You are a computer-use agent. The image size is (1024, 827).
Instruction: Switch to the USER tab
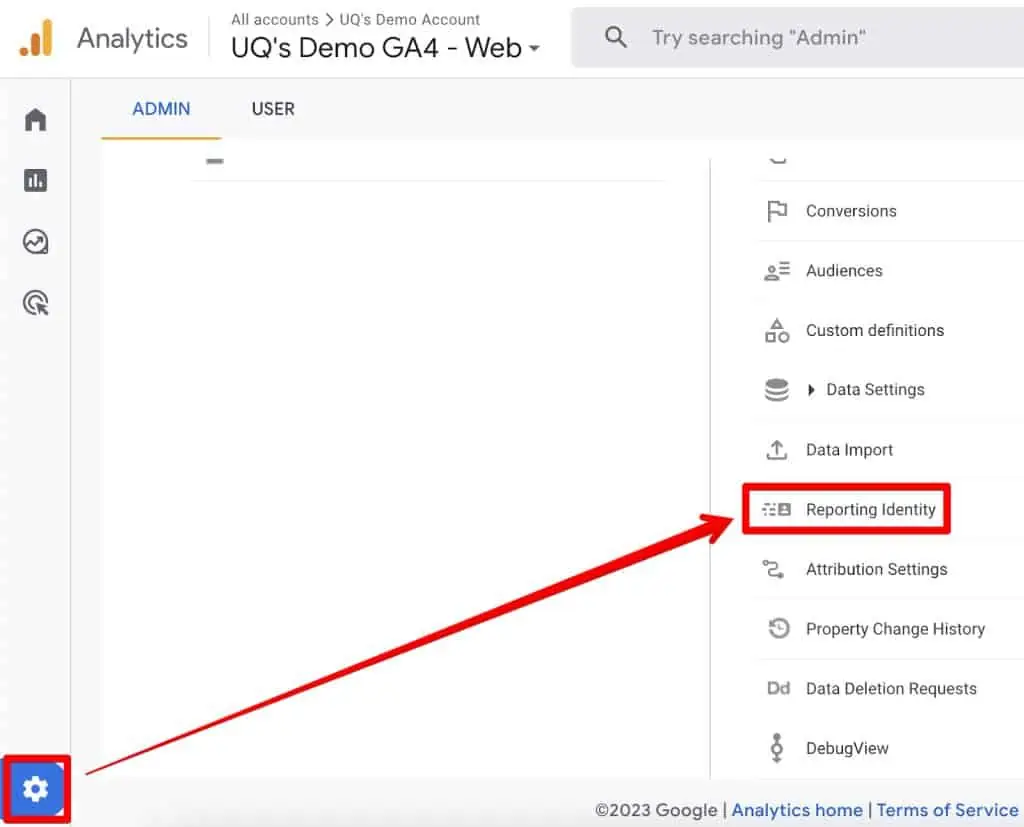pos(272,109)
